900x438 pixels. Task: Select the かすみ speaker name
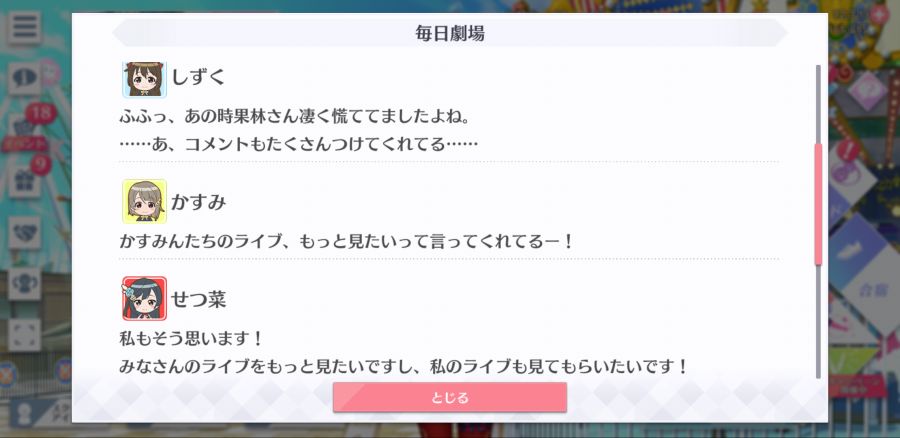click(199, 201)
